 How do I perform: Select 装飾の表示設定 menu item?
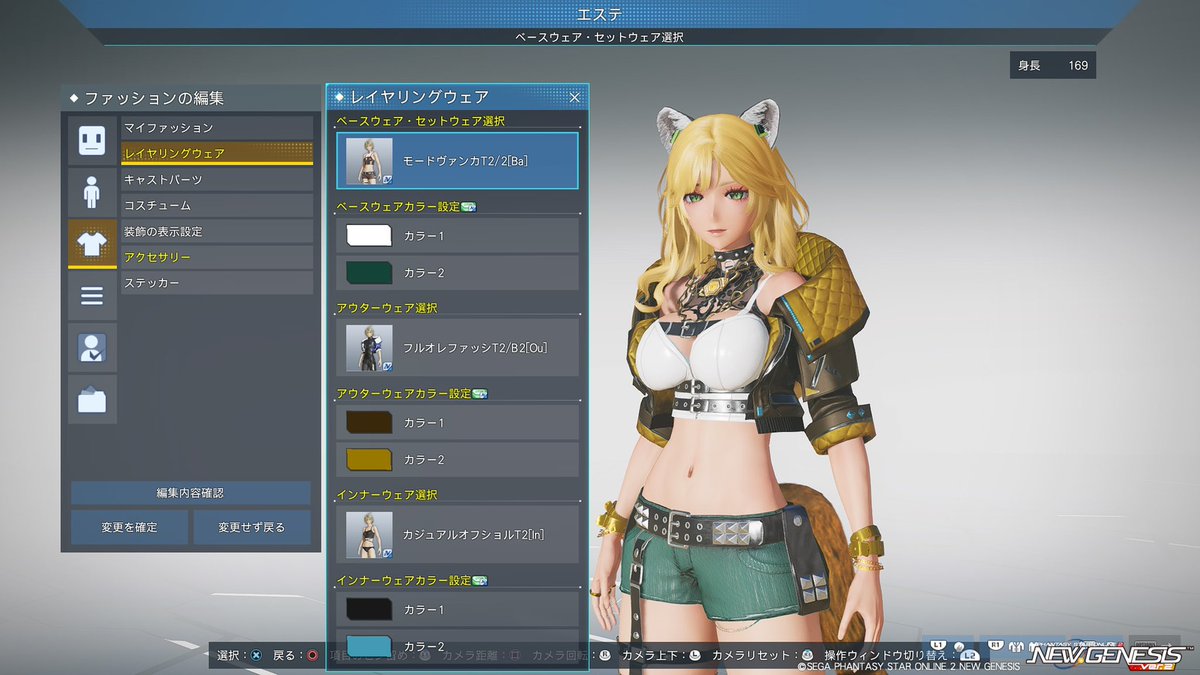point(217,231)
